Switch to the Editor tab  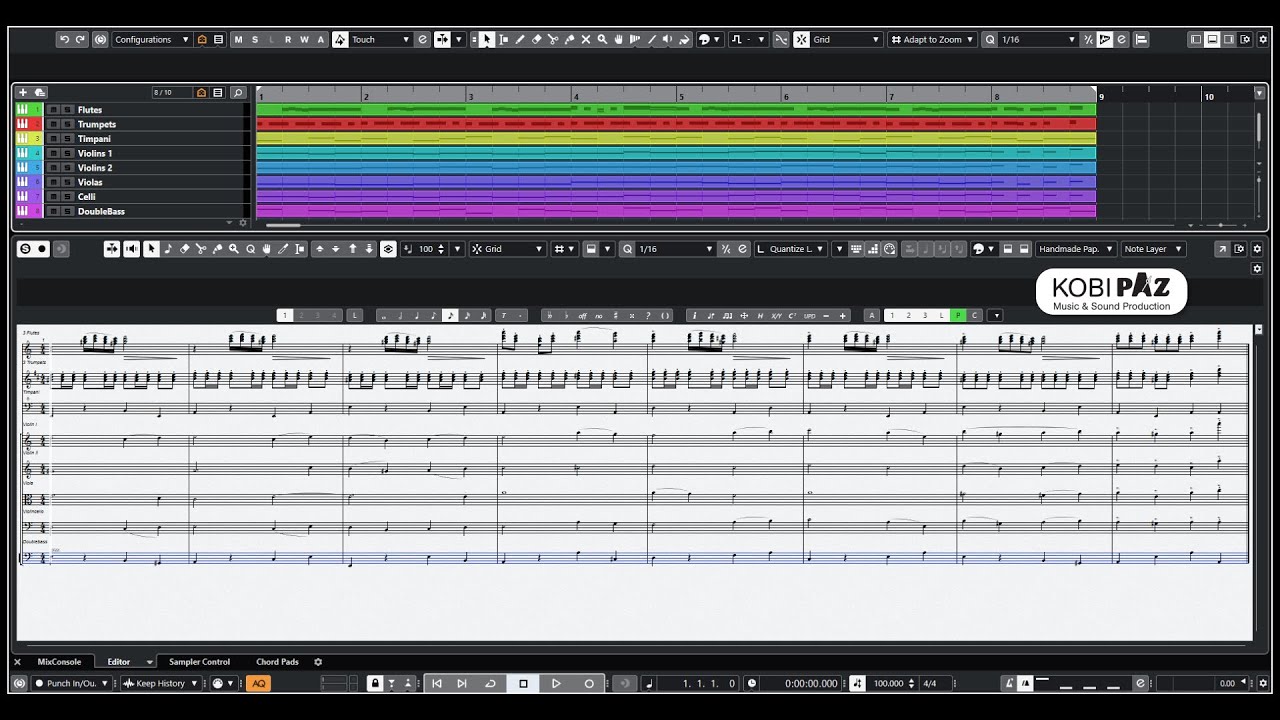(x=119, y=662)
